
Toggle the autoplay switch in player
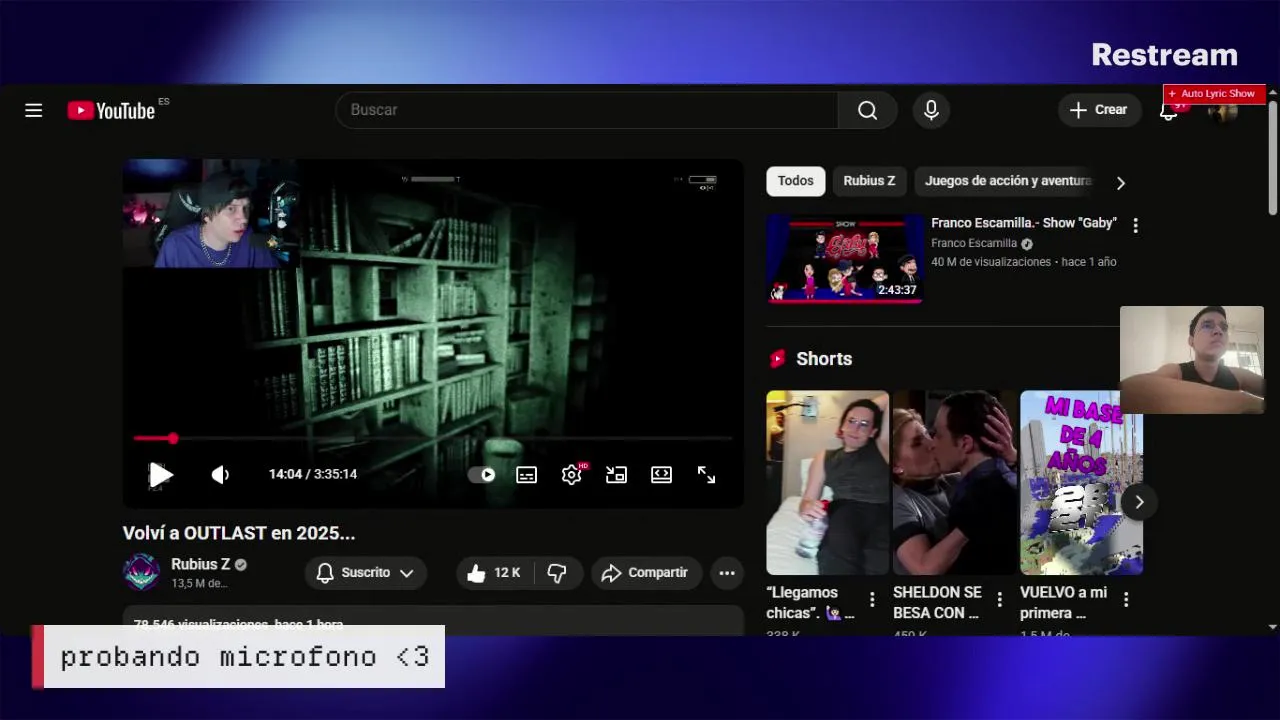(x=482, y=475)
